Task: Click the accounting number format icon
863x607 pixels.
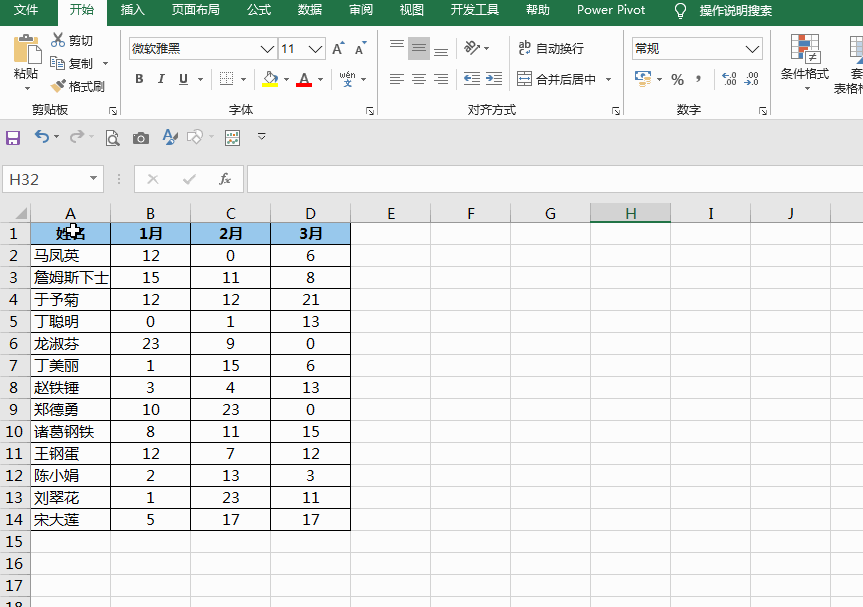Action: pos(643,79)
